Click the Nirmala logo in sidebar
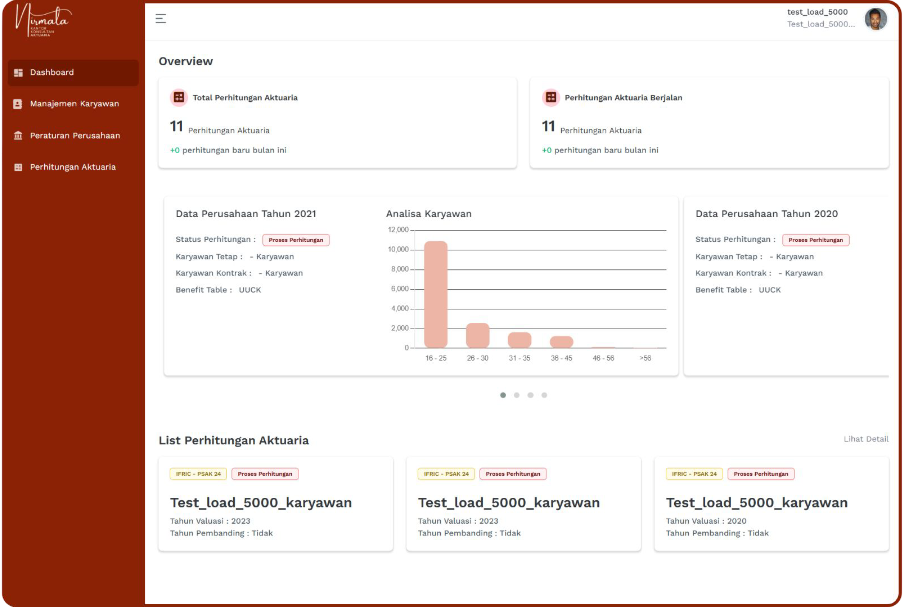The height and width of the screenshot is (607, 903). tap(43, 22)
